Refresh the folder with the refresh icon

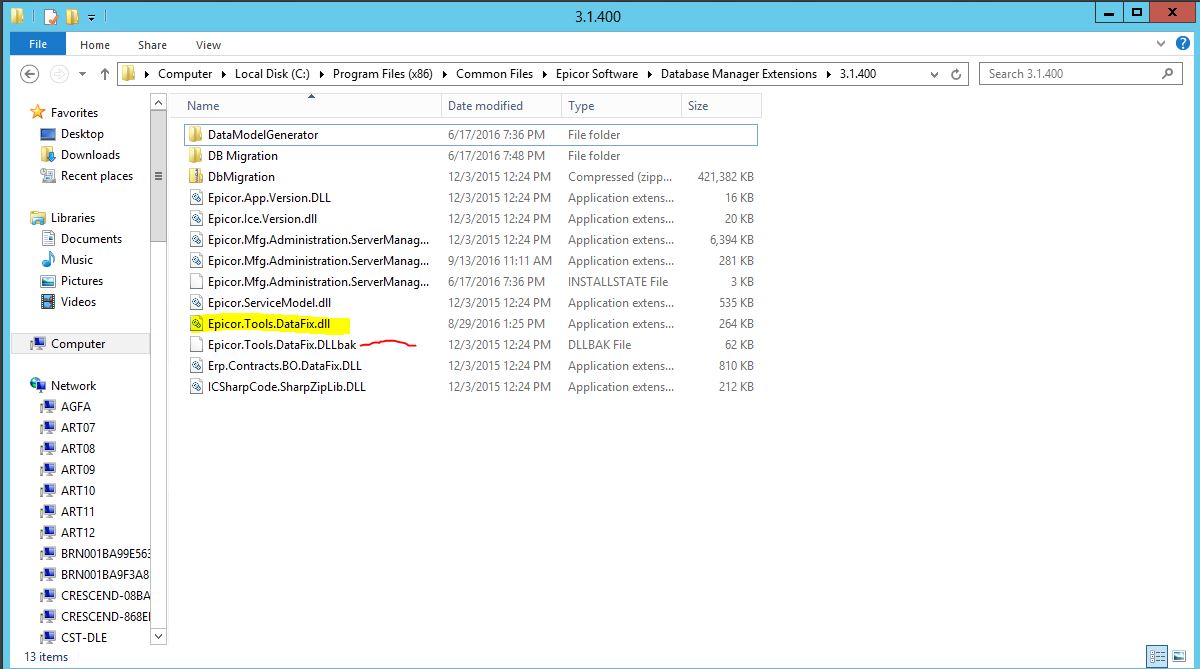tap(956, 74)
